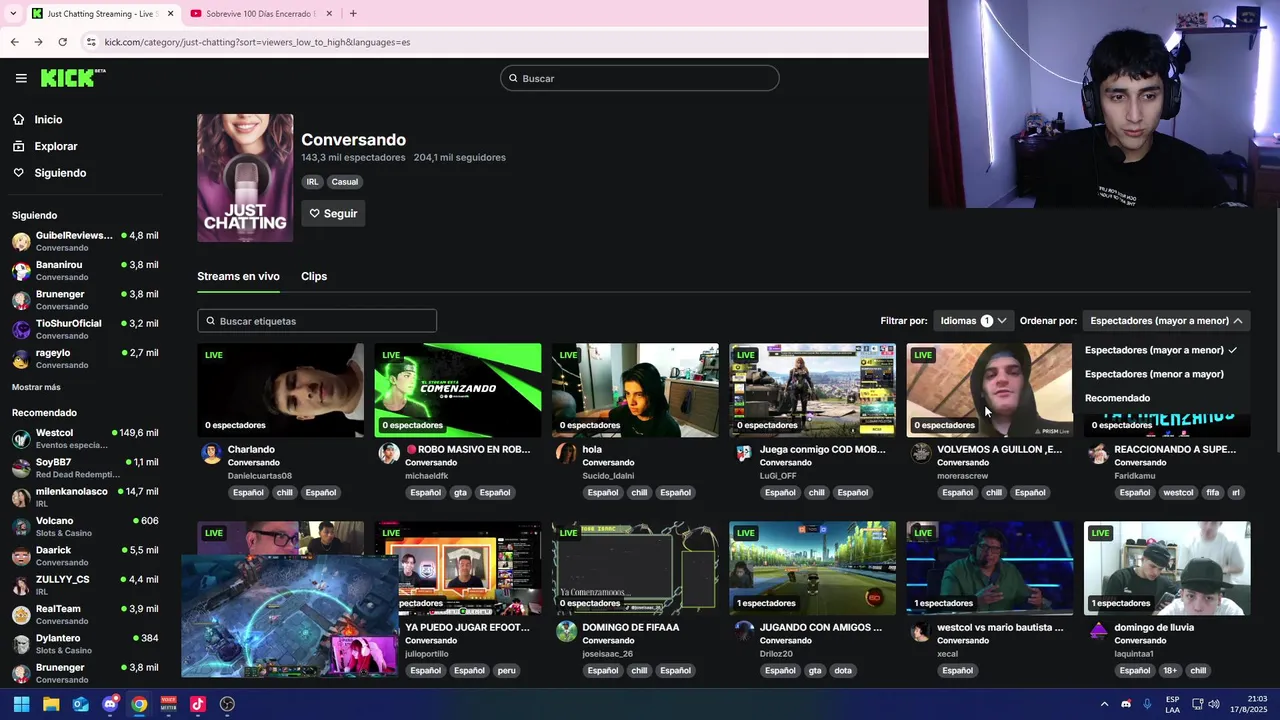Open a new browser tab
Viewport: 1280px width, 720px height.
coord(353,13)
